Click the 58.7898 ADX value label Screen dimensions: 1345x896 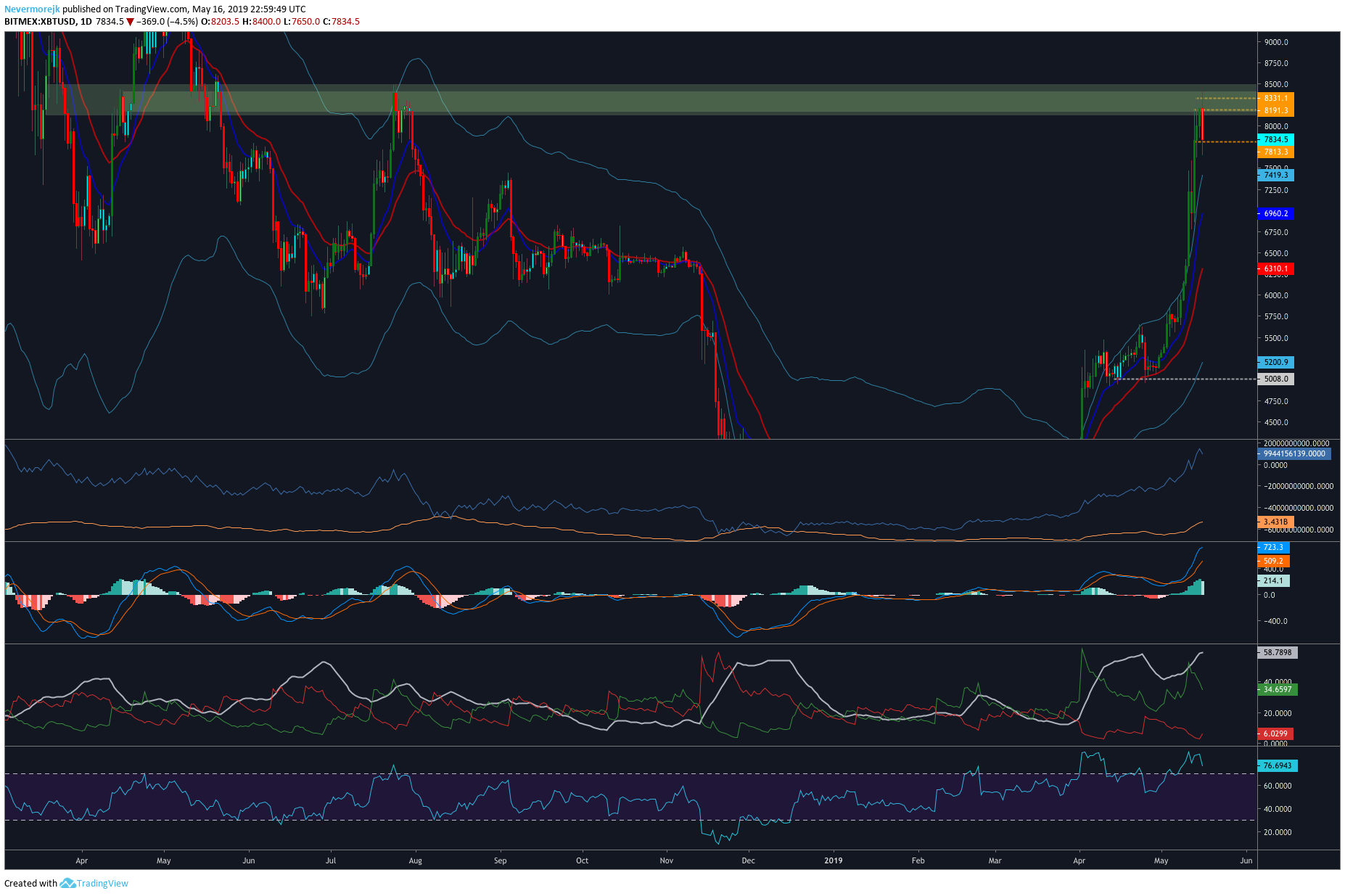(x=1278, y=652)
